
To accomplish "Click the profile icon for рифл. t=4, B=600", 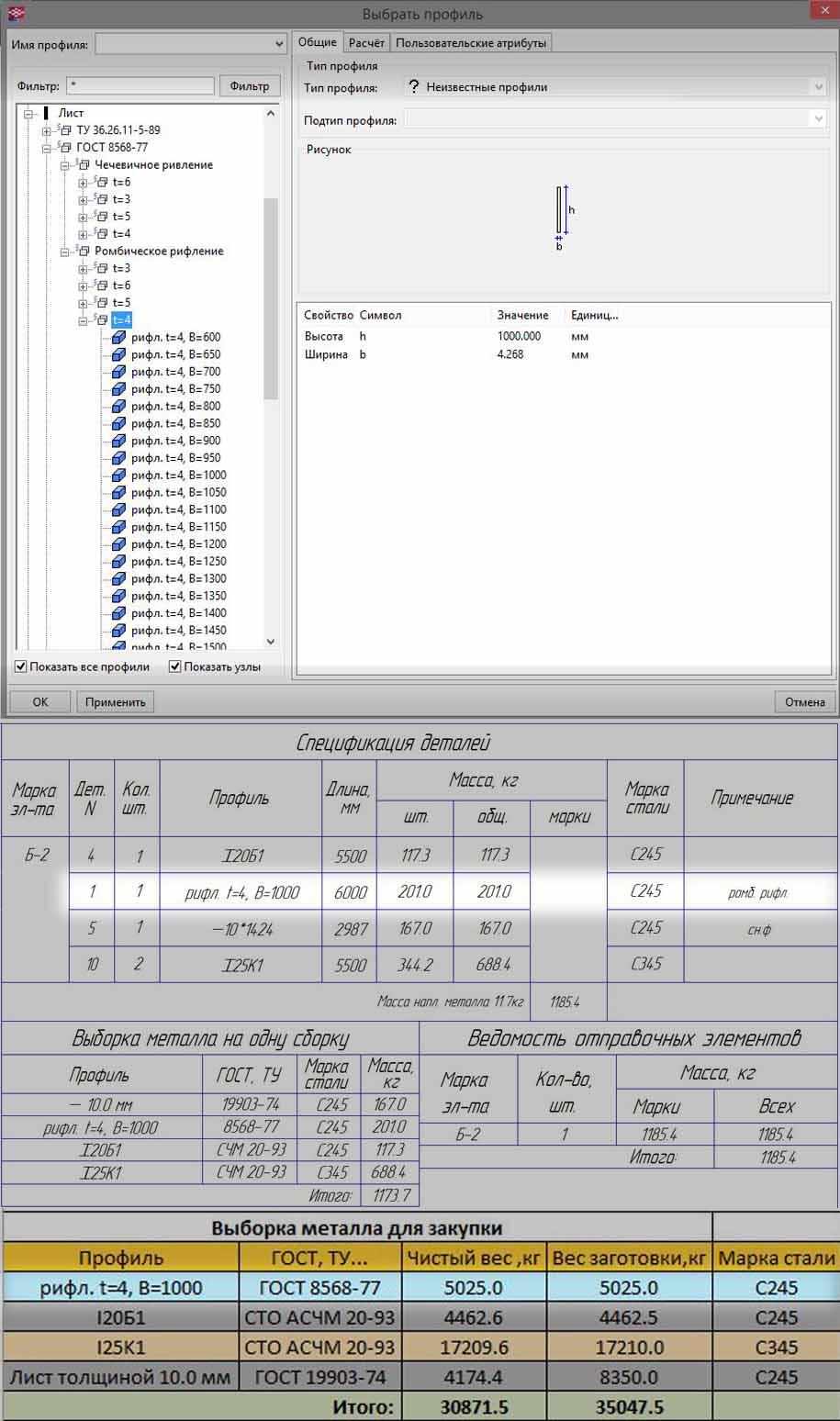I will [x=118, y=338].
